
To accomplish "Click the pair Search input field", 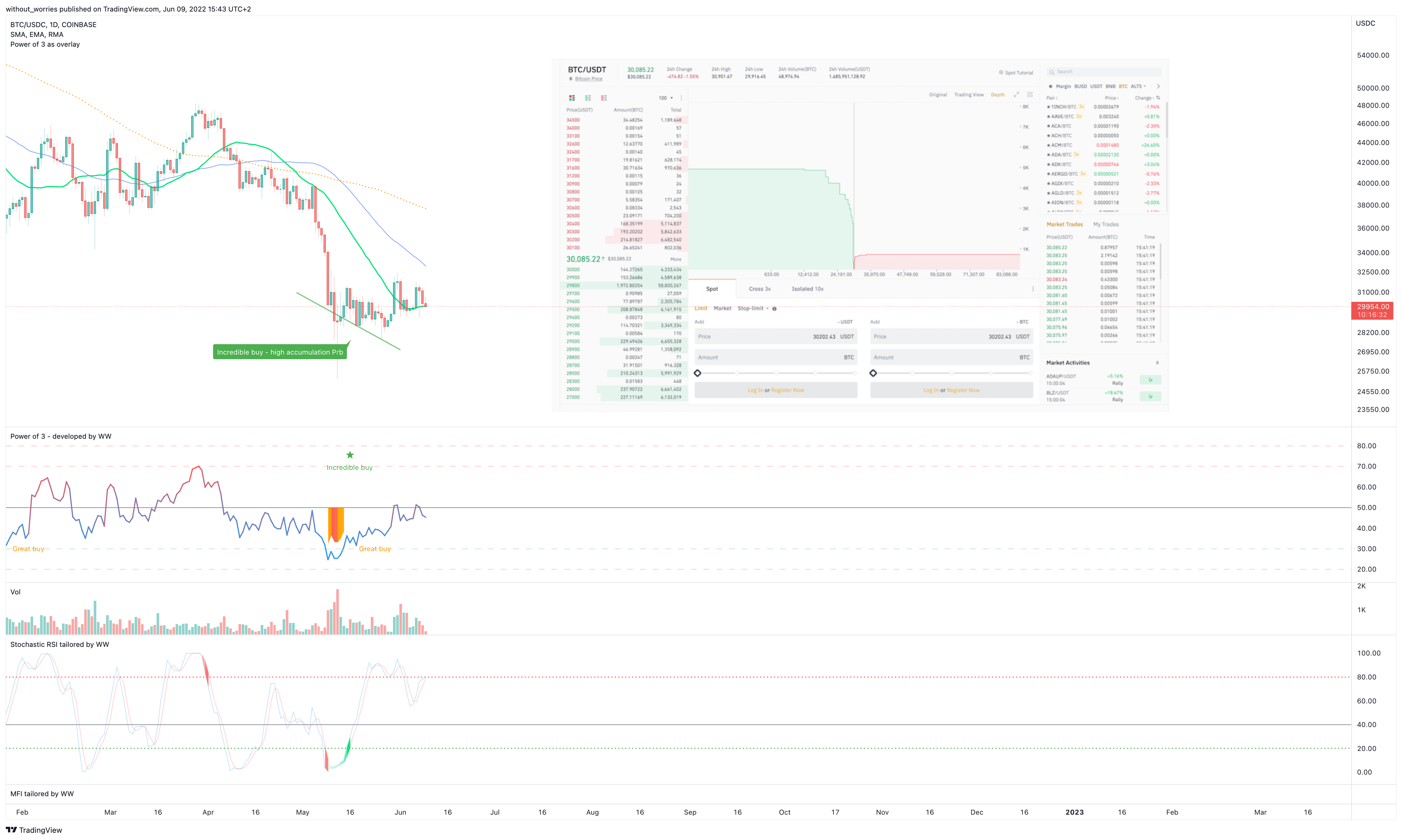I will click(x=1104, y=72).
